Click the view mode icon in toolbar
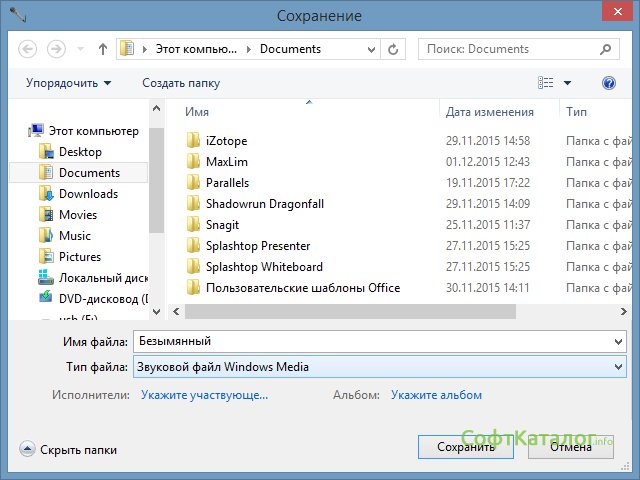640x480 pixels. pyautogui.click(x=546, y=83)
